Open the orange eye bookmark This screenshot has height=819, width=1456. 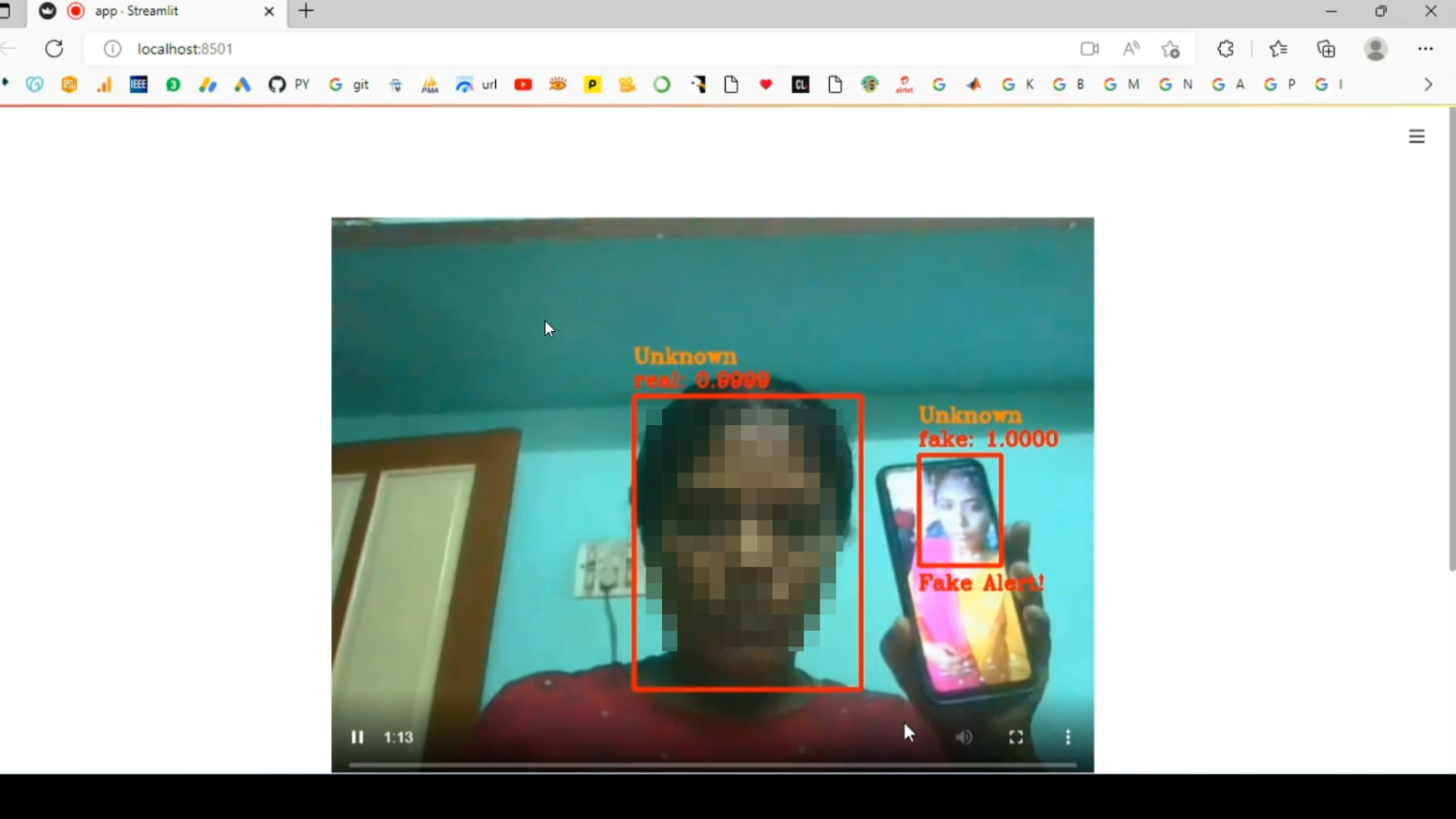pyautogui.click(x=557, y=85)
